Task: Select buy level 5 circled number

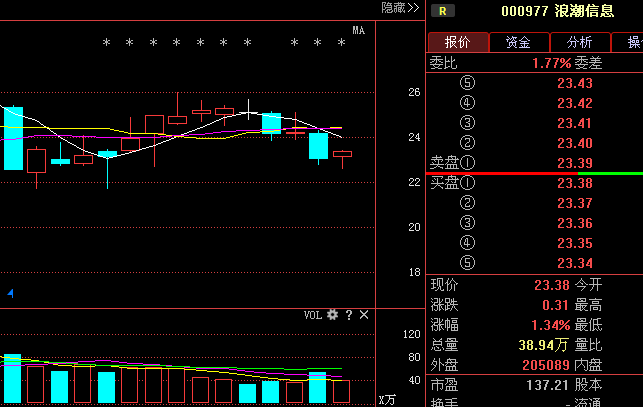Action: [468, 263]
